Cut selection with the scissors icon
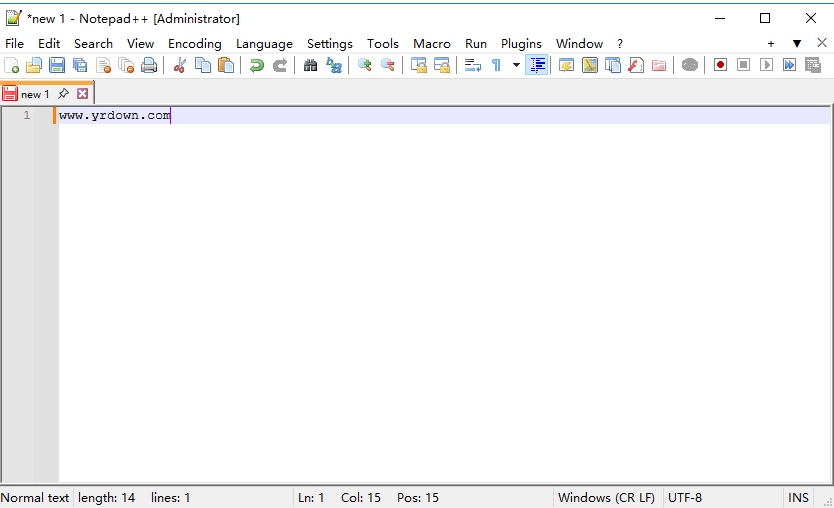 [180, 65]
